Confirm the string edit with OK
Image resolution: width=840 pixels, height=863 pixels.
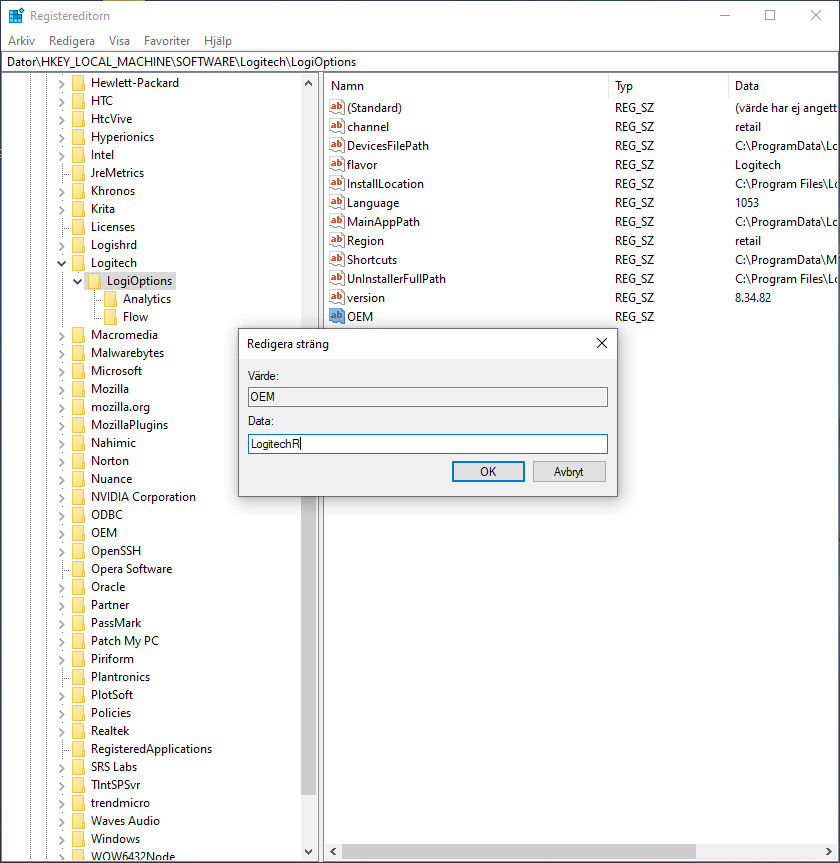click(x=488, y=471)
